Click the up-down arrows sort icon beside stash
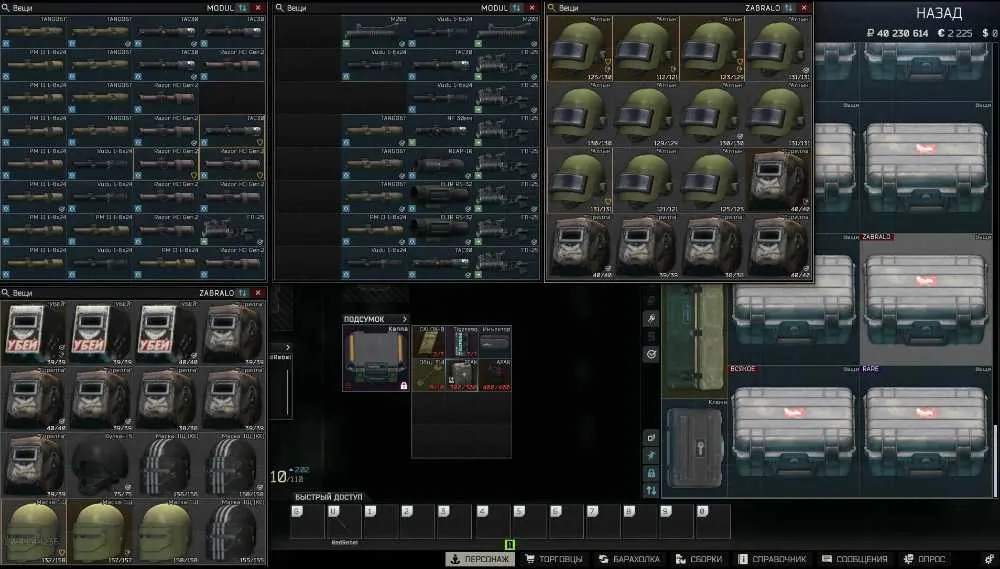1000x569 pixels. 651,491
